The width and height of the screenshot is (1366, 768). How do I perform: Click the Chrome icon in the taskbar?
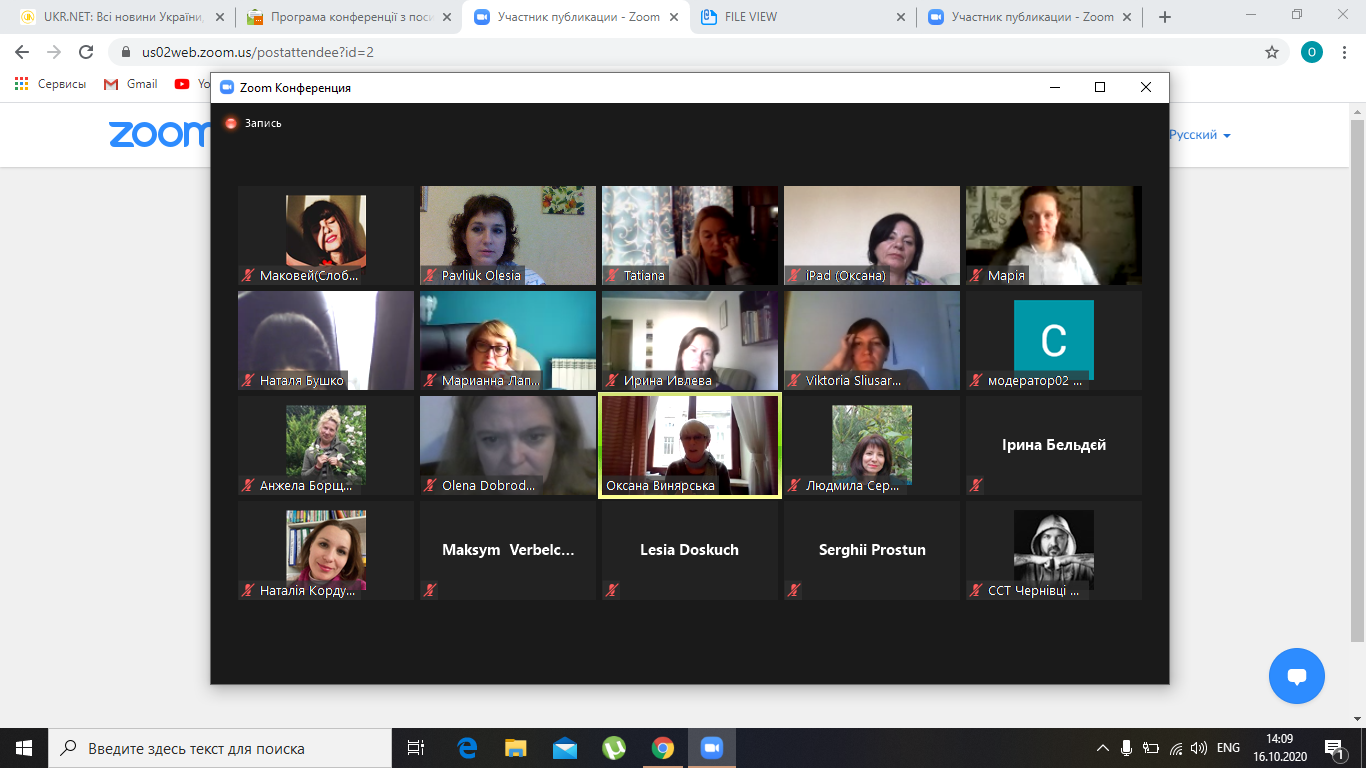[x=662, y=748]
